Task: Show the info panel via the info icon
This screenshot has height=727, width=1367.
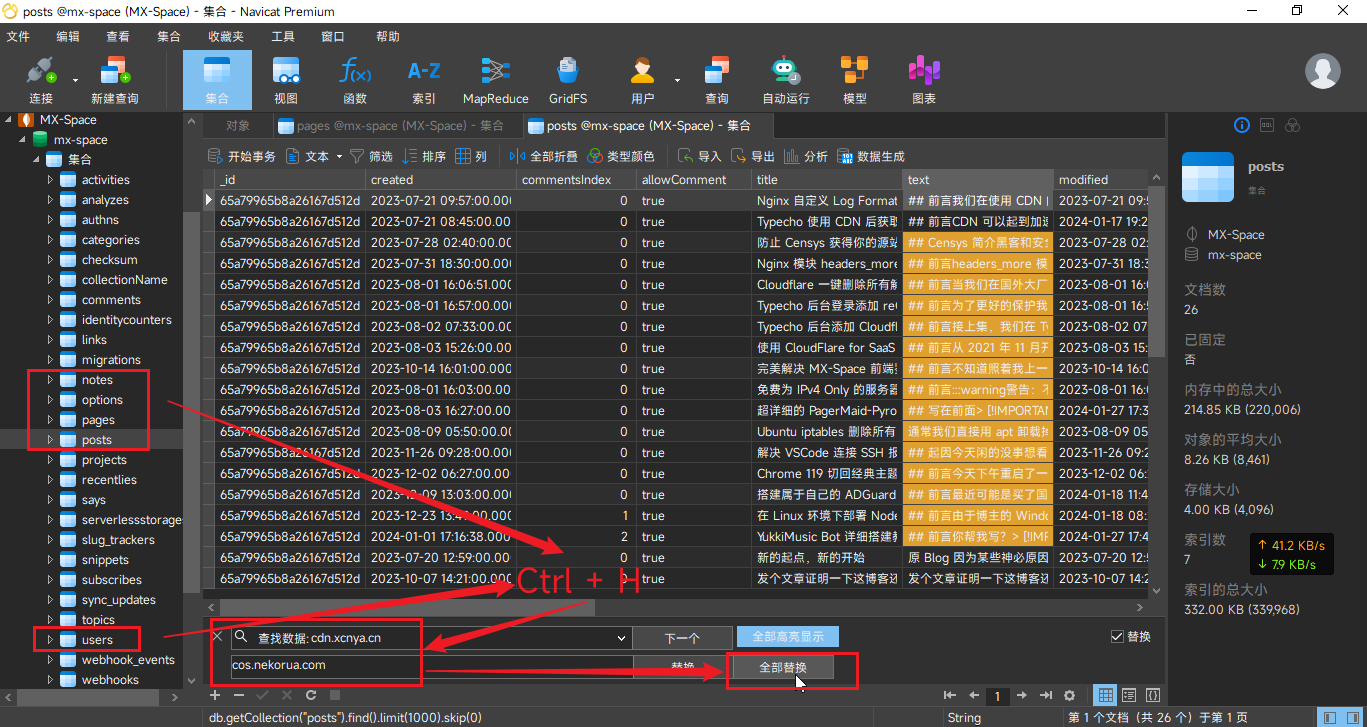Action: coord(1242,125)
